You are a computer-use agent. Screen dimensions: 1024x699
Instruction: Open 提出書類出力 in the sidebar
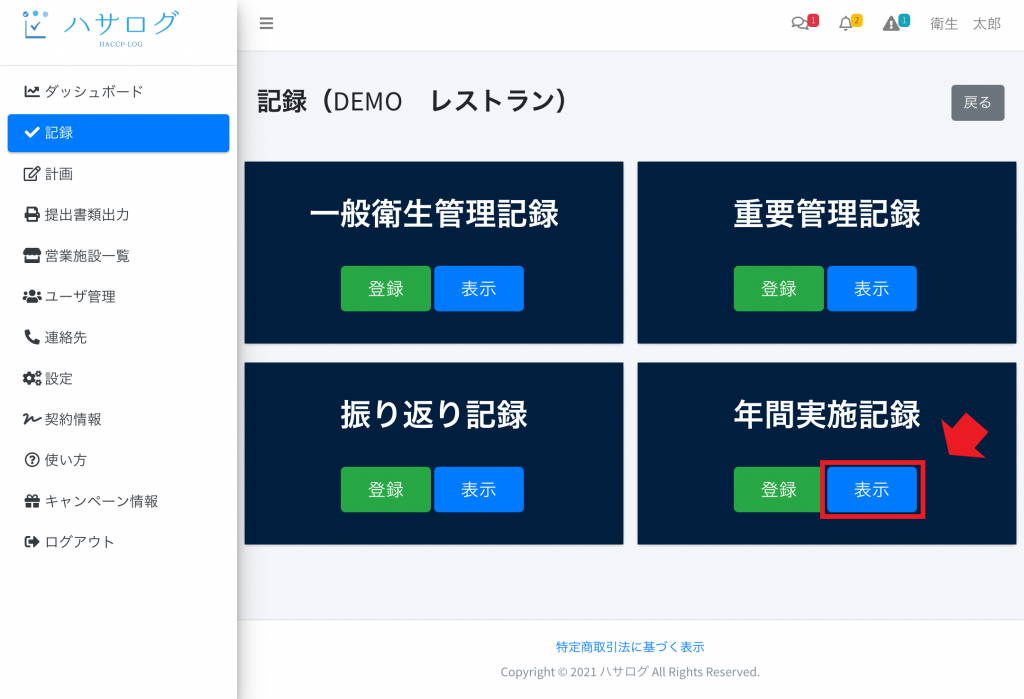118,214
